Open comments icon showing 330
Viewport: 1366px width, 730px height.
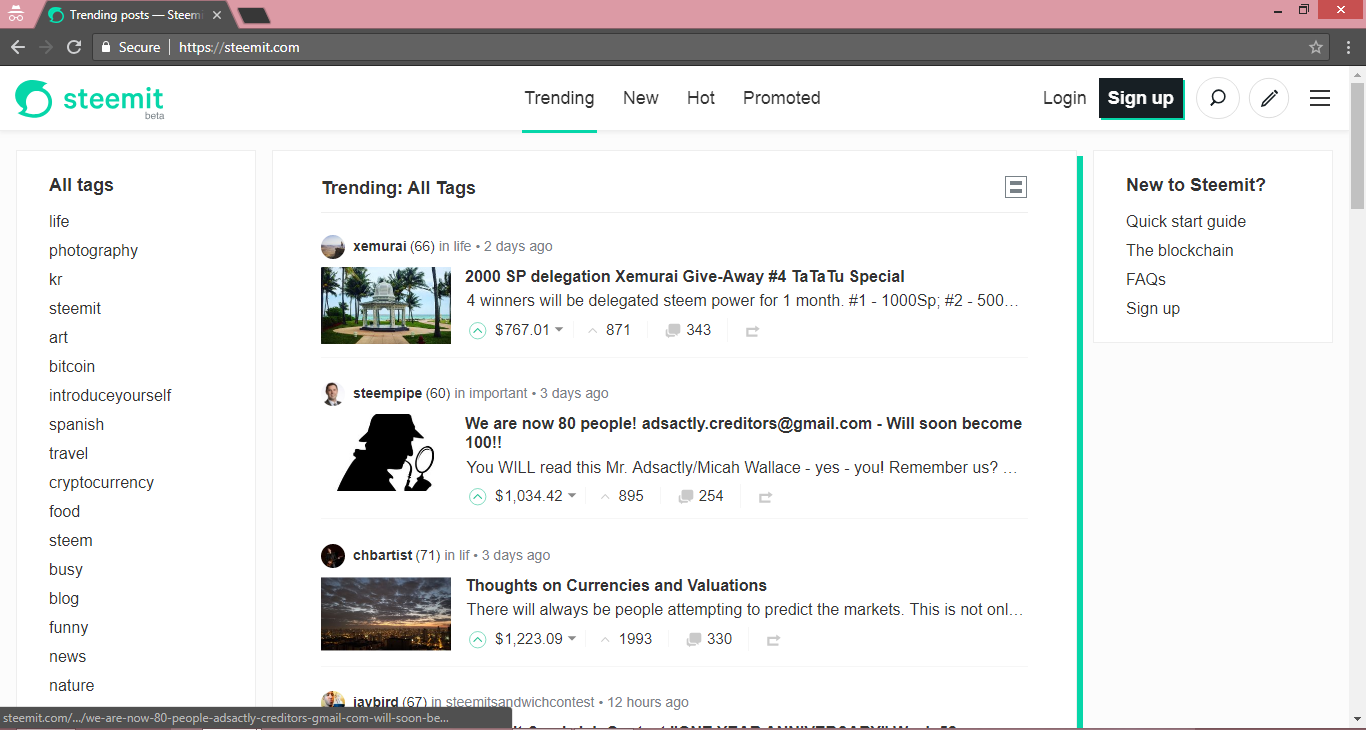point(694,639)
